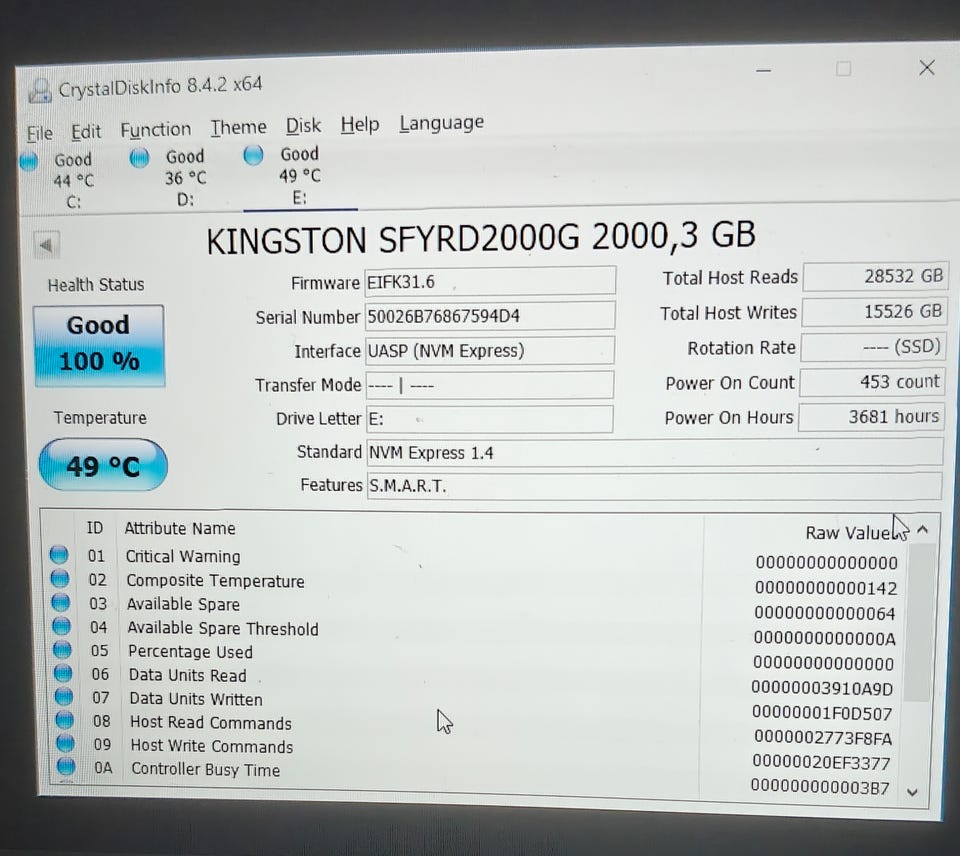Minimize the CrystalDiskInfo window
The image size is (960, 856).
[763, 71]
